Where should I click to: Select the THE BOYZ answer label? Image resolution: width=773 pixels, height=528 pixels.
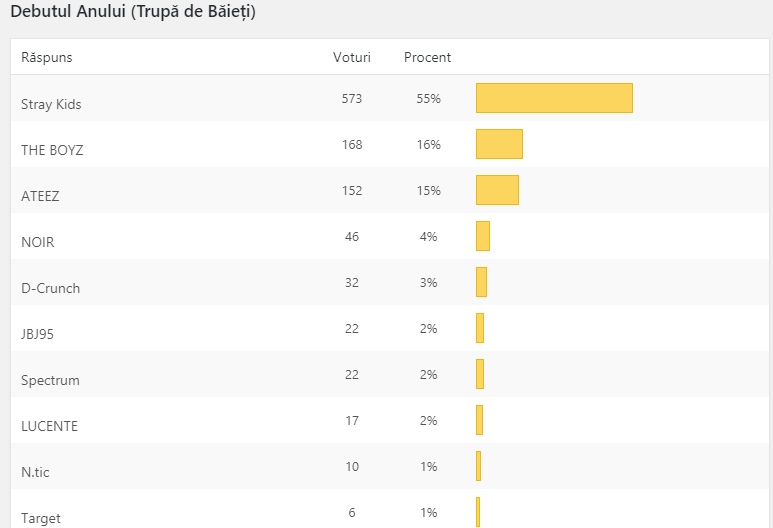pos(52,150)
